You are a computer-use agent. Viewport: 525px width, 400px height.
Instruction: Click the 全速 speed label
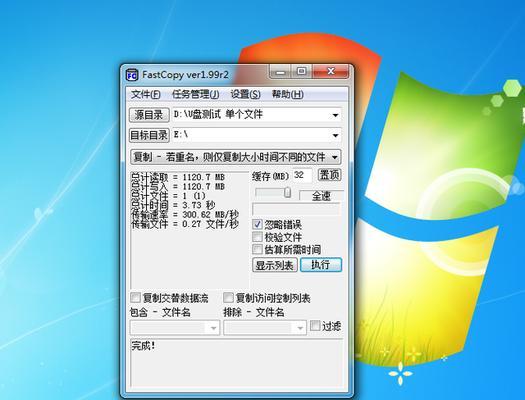[321, 196]
